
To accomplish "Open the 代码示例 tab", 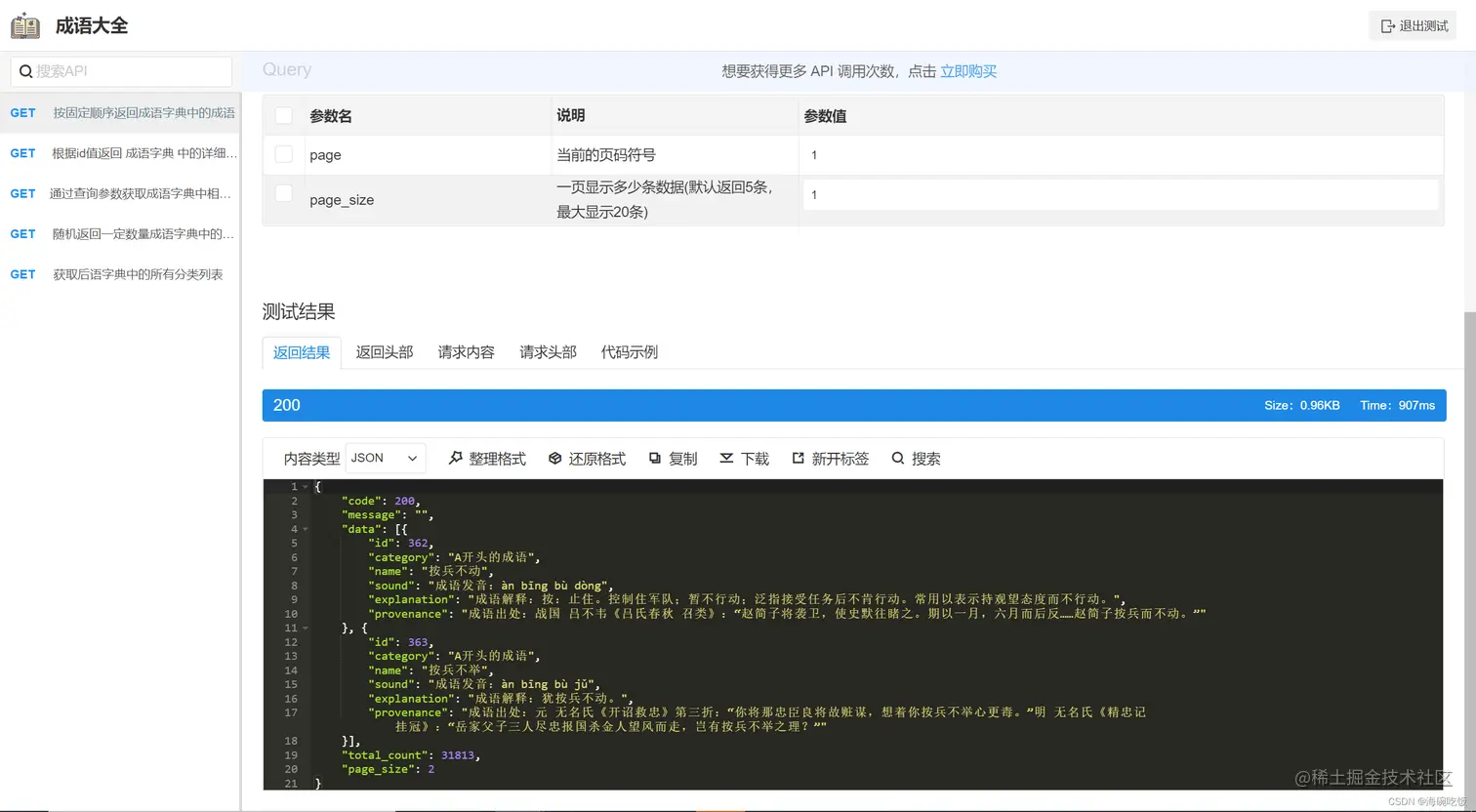I will coord(630,352).
